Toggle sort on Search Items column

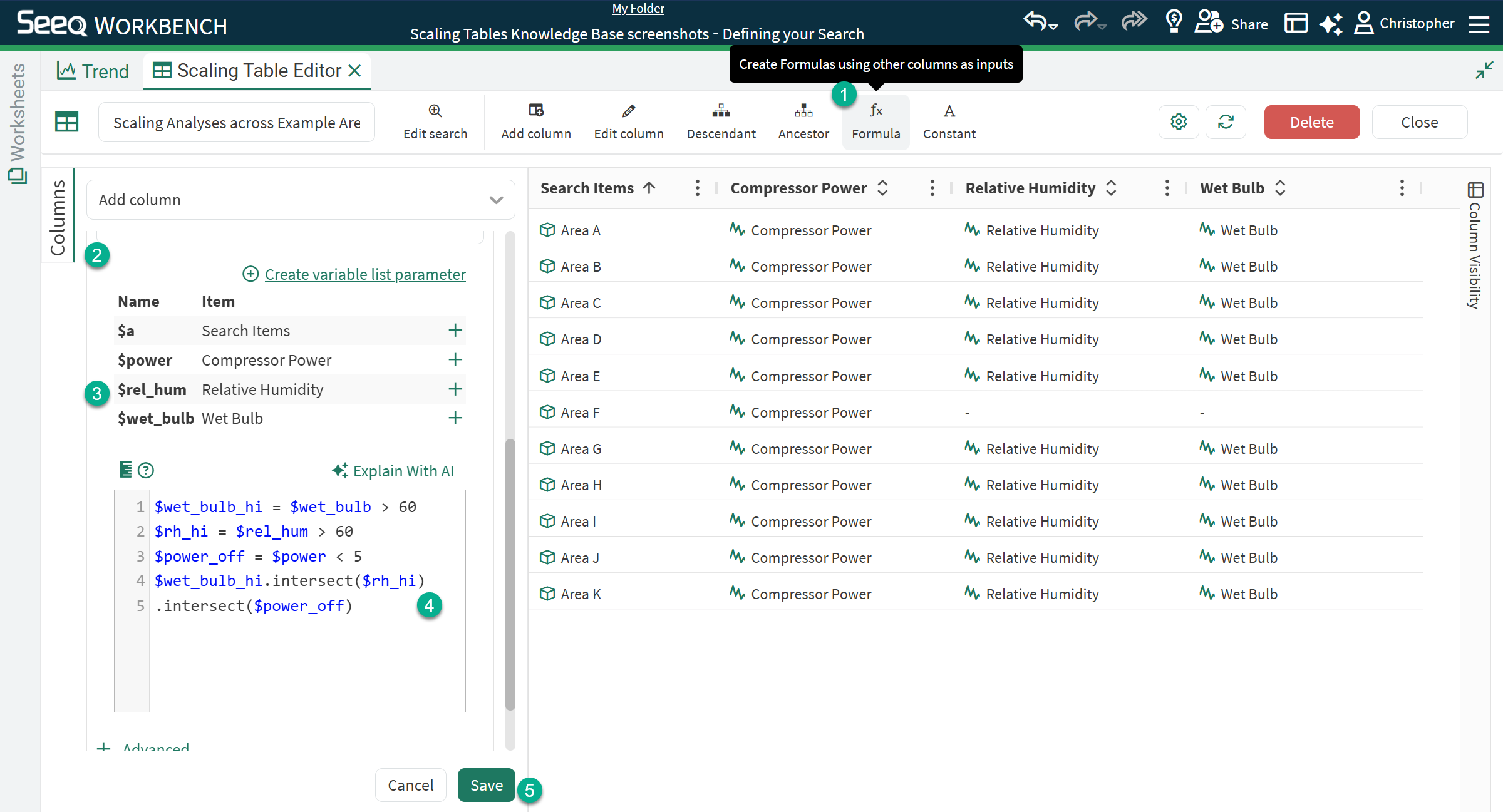[x=649, y=188]
